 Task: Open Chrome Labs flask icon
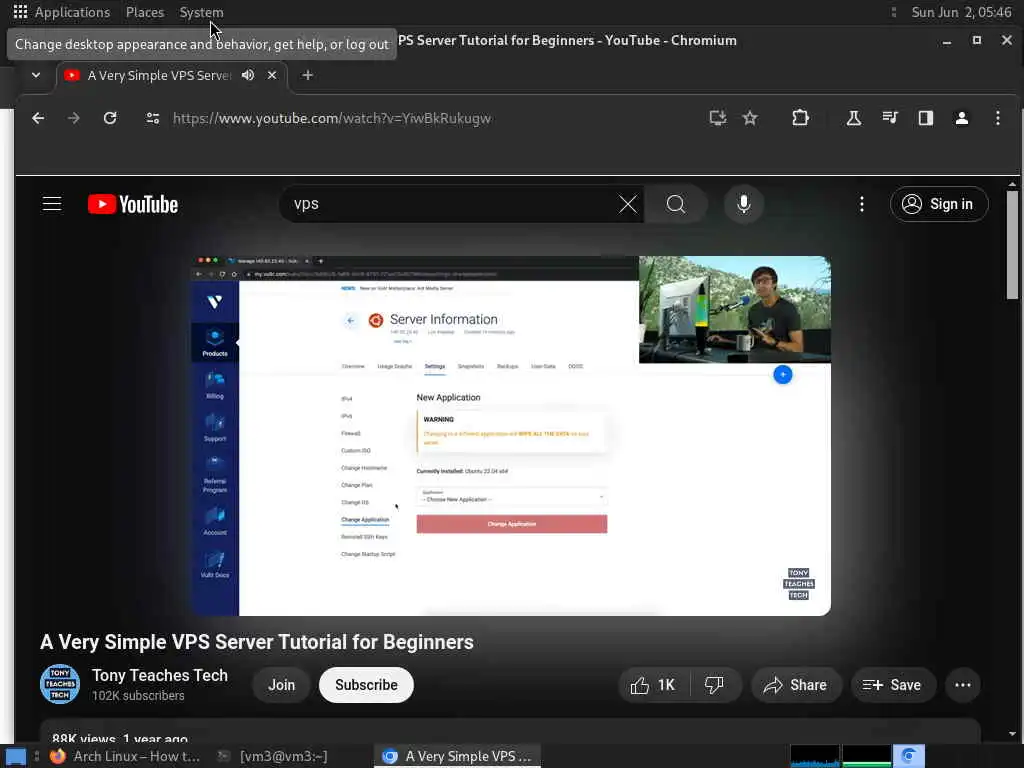click(x=854, y=118)
